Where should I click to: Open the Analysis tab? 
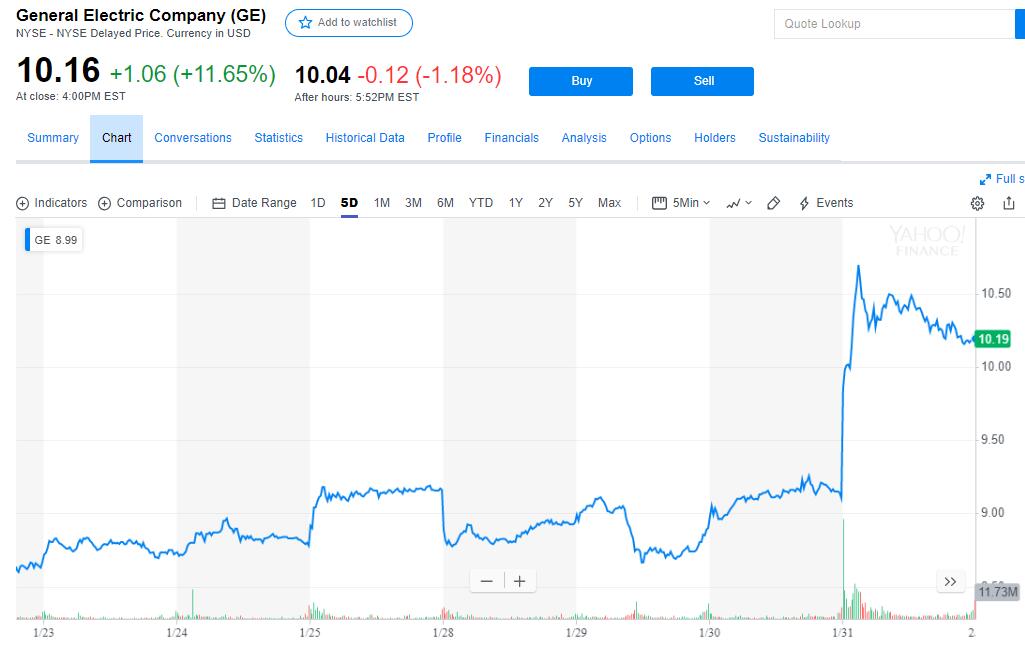click(584, 138)
